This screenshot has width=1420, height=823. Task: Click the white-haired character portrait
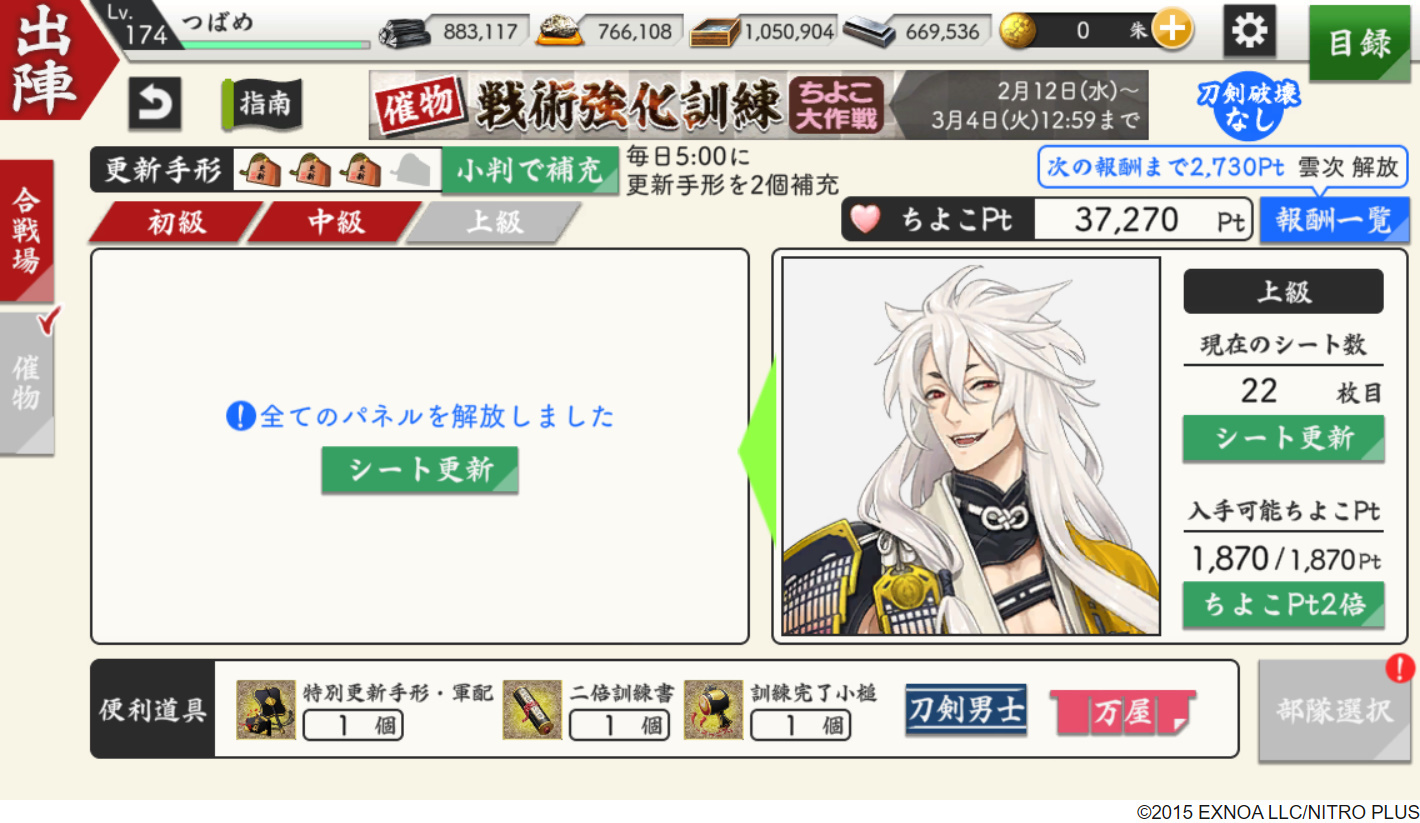point(971,446)
